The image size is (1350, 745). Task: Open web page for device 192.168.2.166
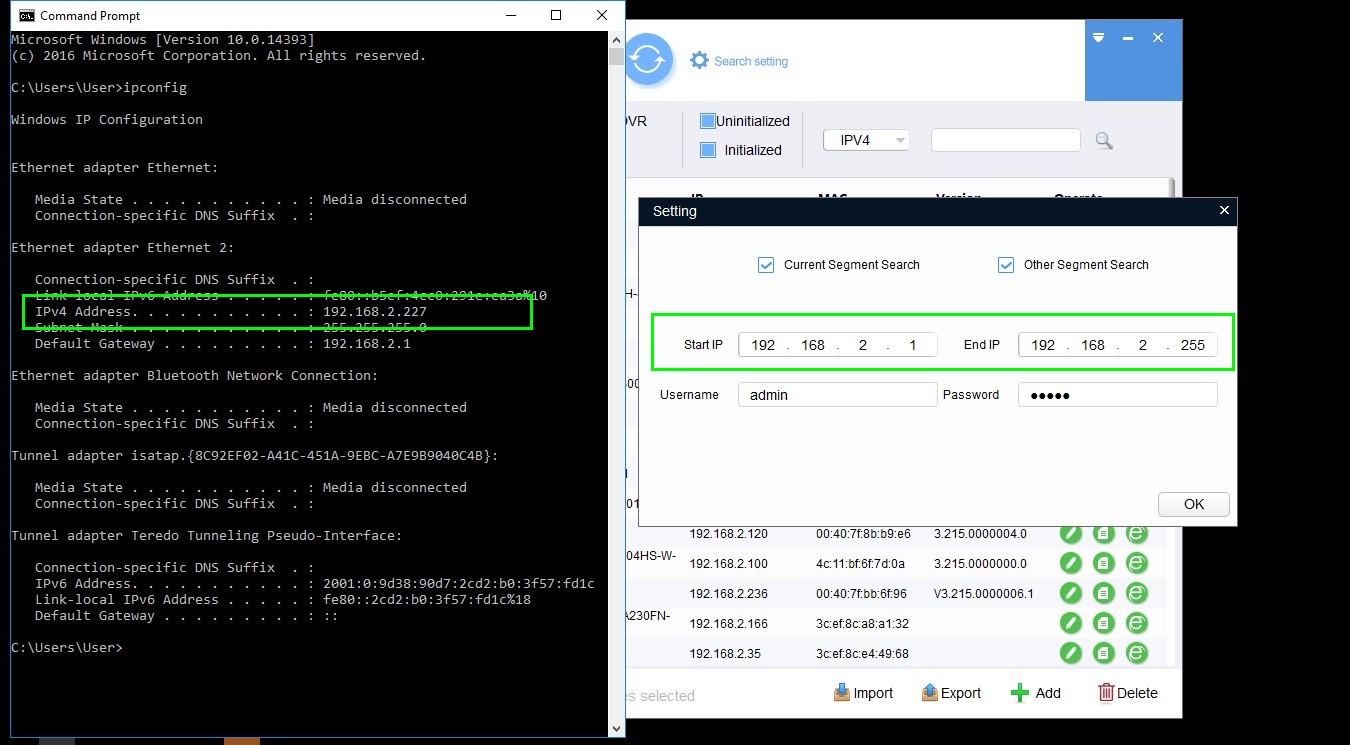pyautogui.click(x=1137, y=623)
